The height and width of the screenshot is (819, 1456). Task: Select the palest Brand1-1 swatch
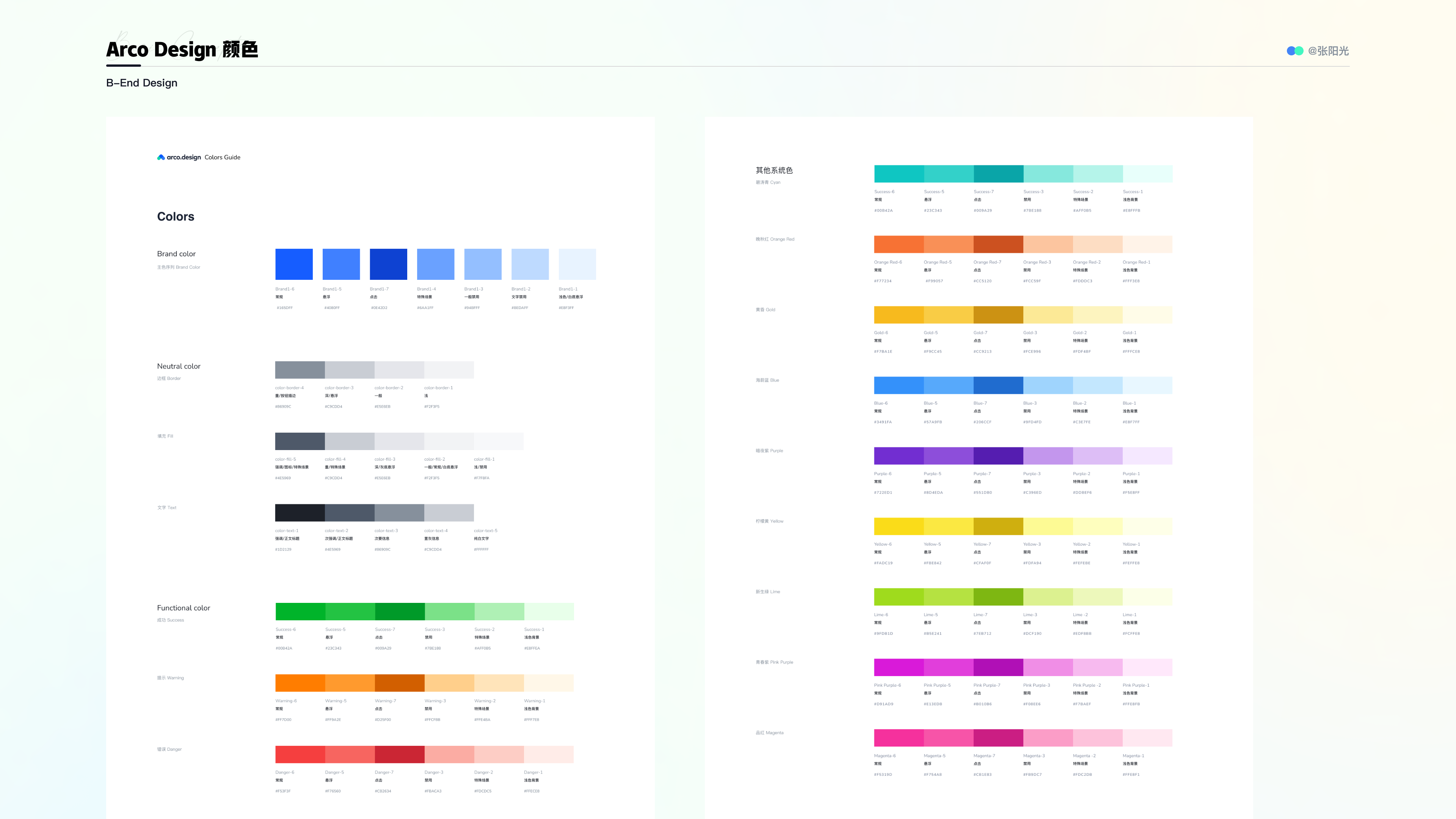[577, 264]
